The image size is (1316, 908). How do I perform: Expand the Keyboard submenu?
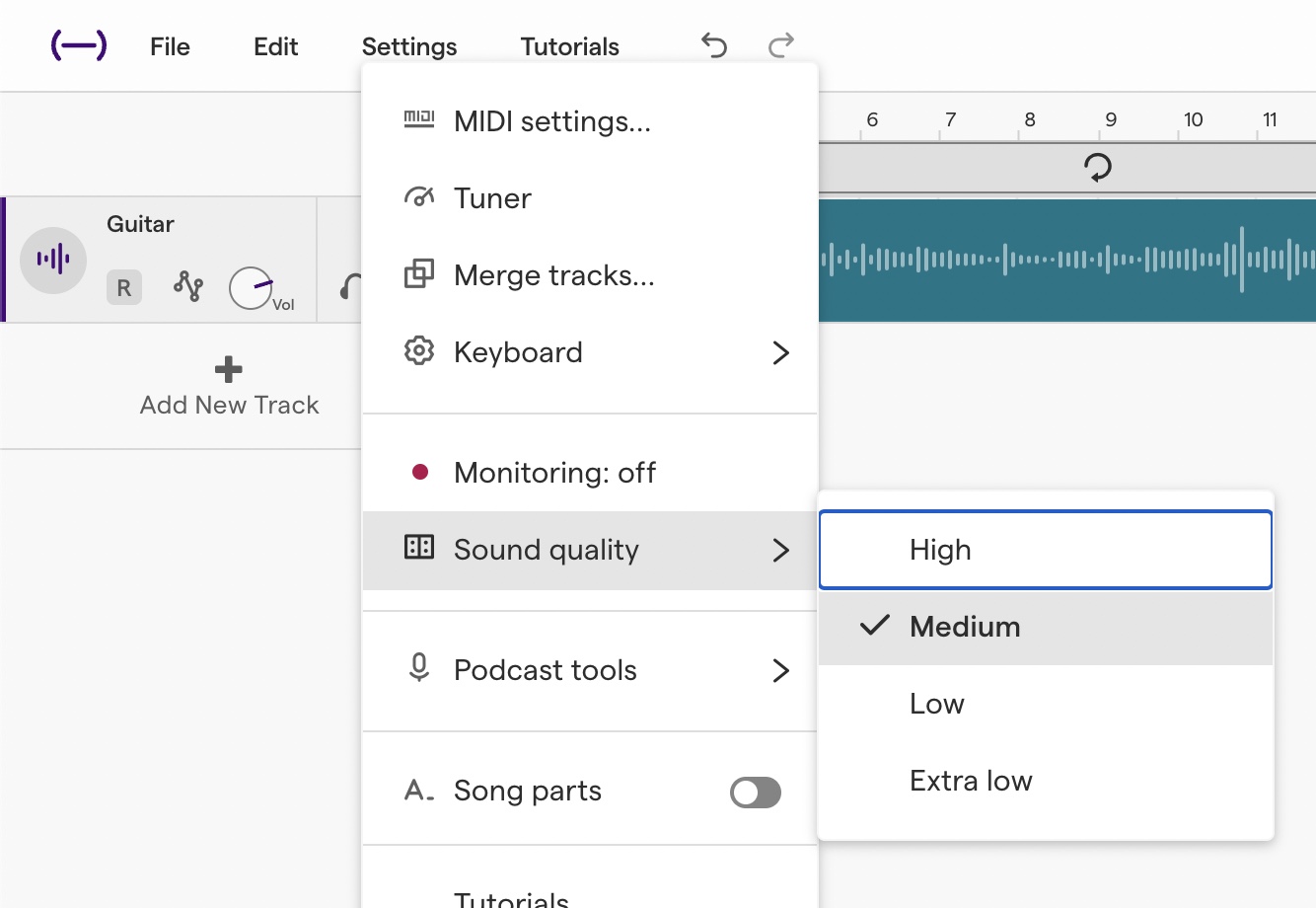coord(780,352)
